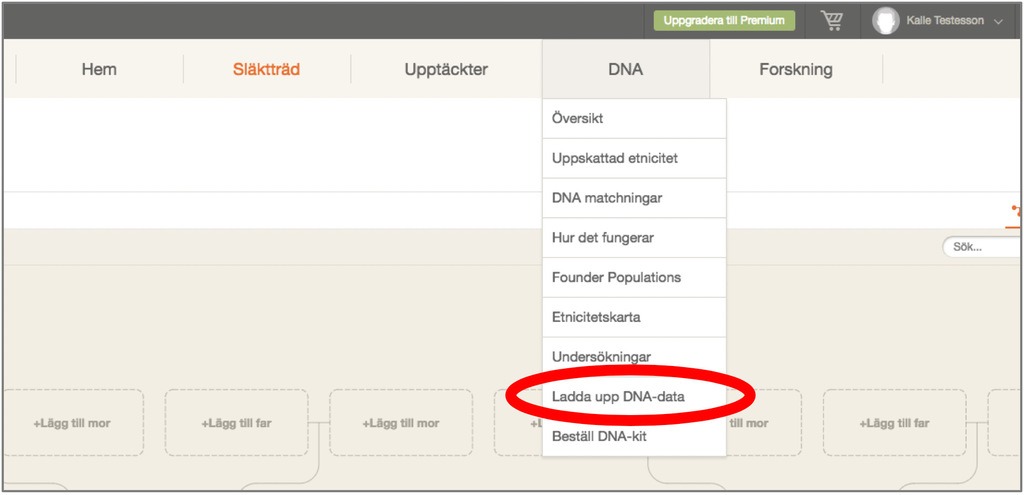Open DNA matchningar from the dropdown
Viewport: 1024px width, 495px height.
[607, 198]
